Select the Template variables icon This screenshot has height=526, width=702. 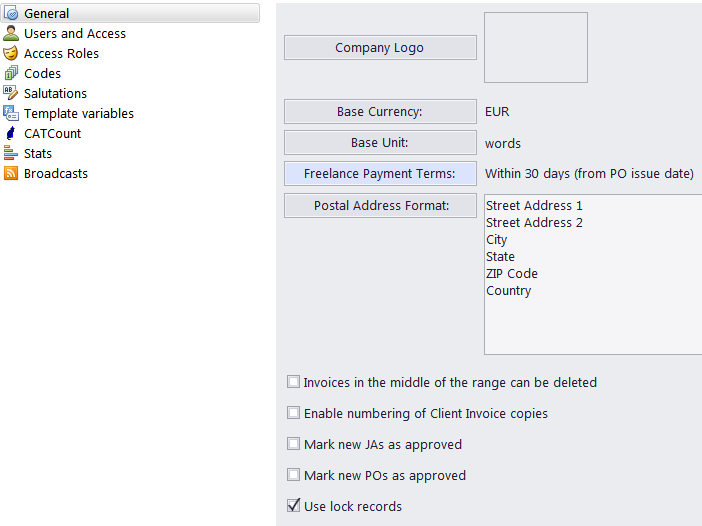11,113
